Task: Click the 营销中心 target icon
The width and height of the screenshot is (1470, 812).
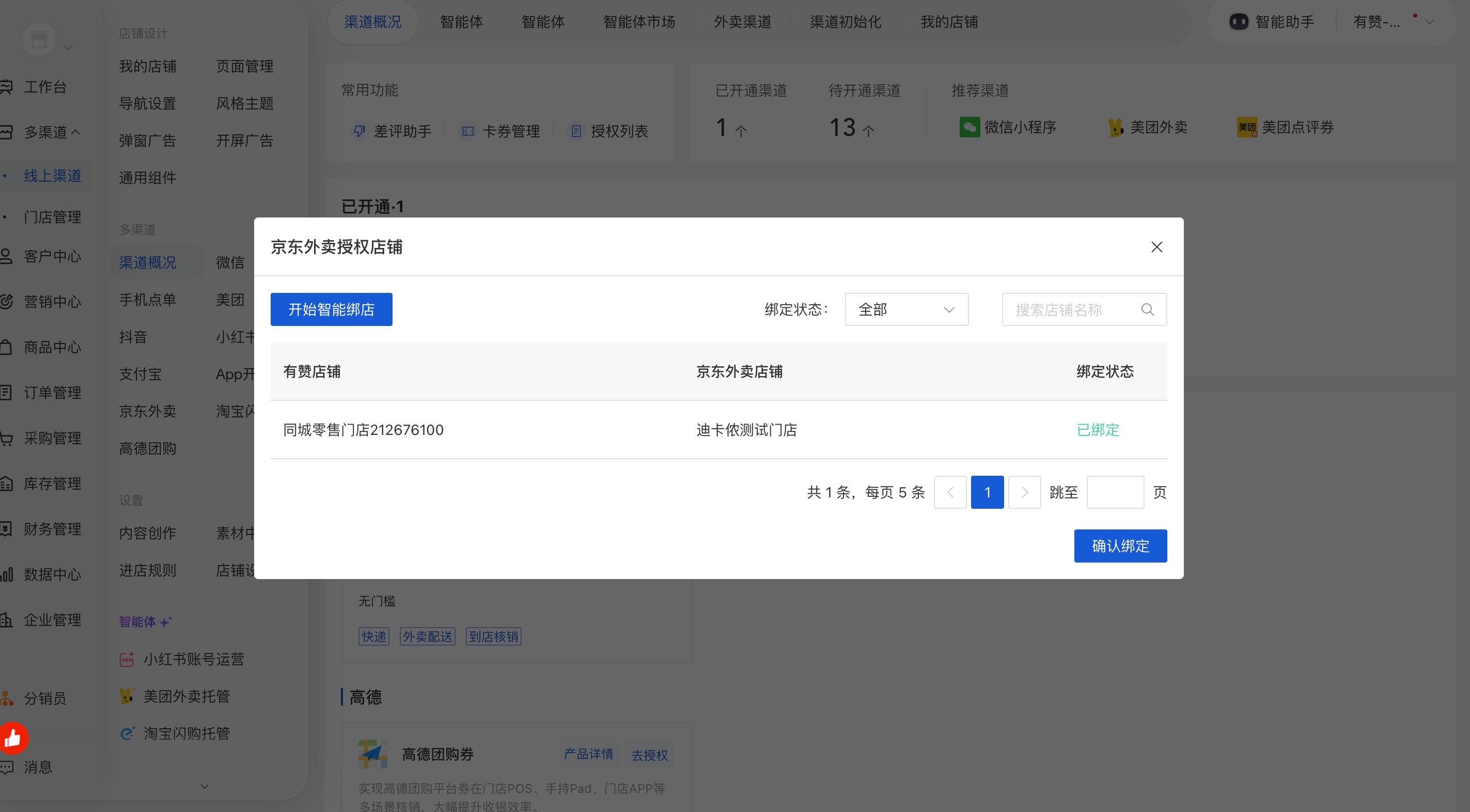Action: click(6, 301)
